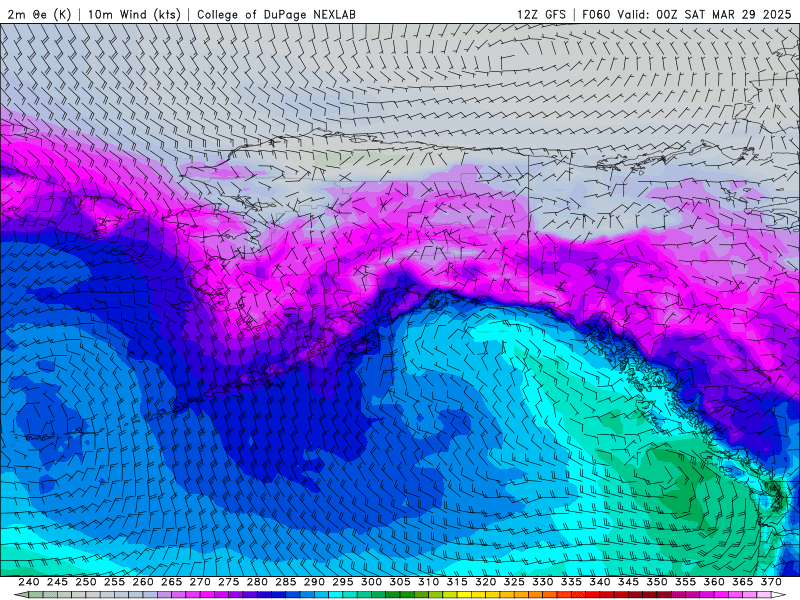The width and height of the screenshot is (800, 600).
Task: Click the "College of DuPage NEXLAB" label
Action: [x=276, y=14]
